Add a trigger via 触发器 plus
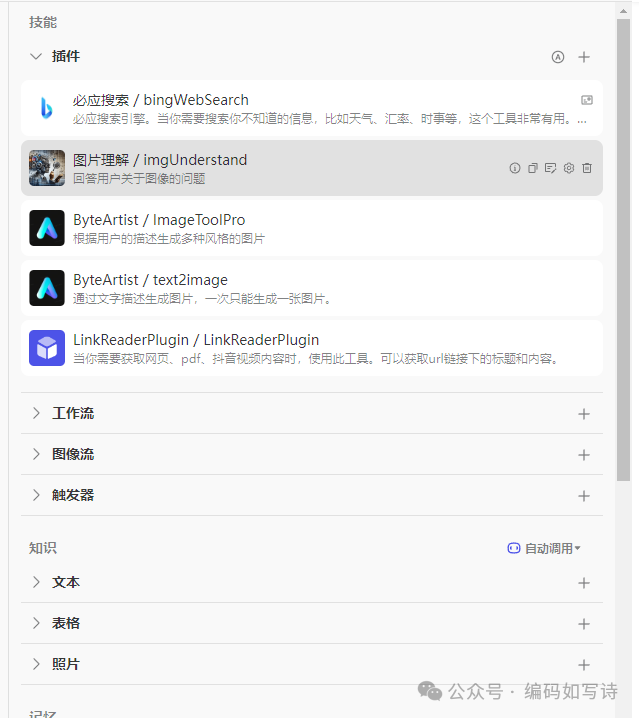This screenshot has height=718, width=639. pos(584,495)
